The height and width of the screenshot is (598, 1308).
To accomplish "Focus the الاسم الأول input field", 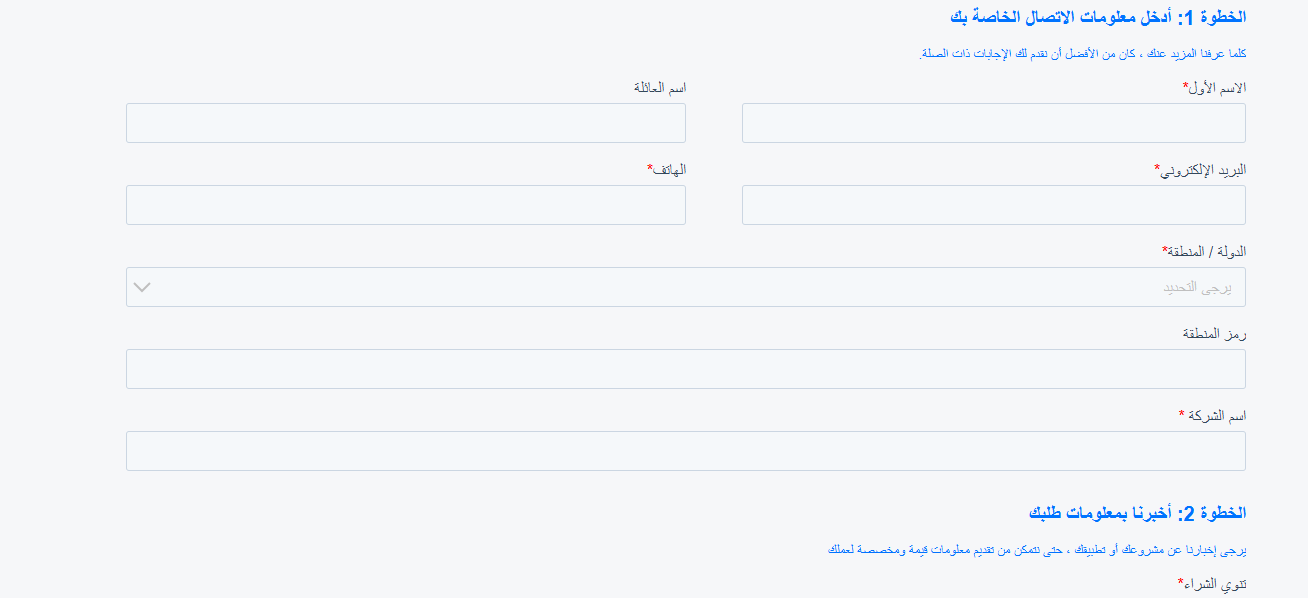I will point(993,123).
